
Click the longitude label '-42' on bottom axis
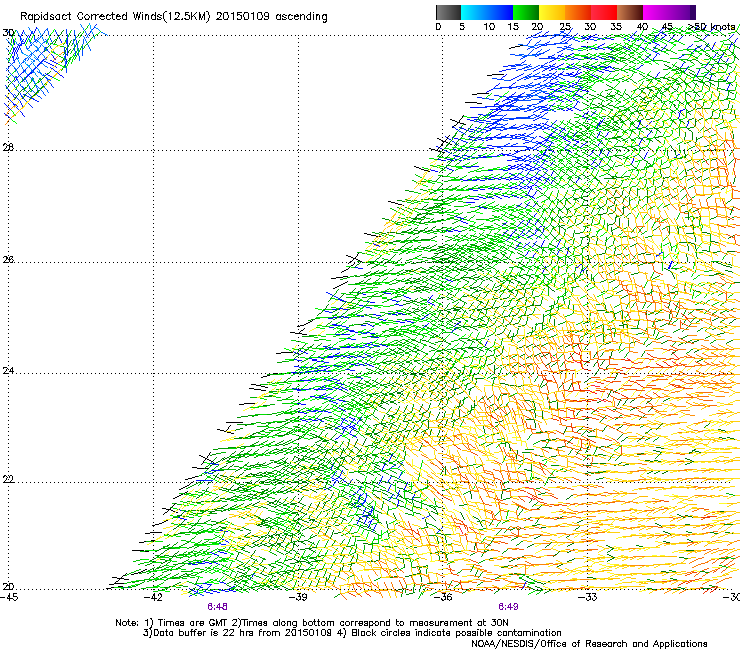(153, 597)
